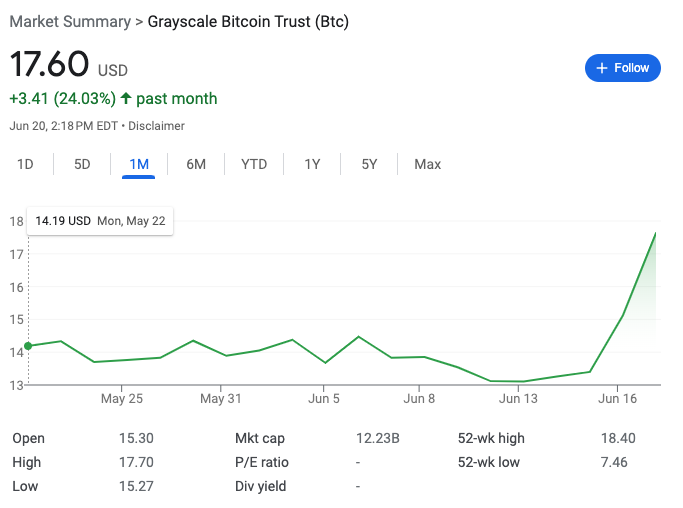Click the Jun 16 axis label
Image resolution: width=683 pixels, height=508 pixels.
(617, 399)
